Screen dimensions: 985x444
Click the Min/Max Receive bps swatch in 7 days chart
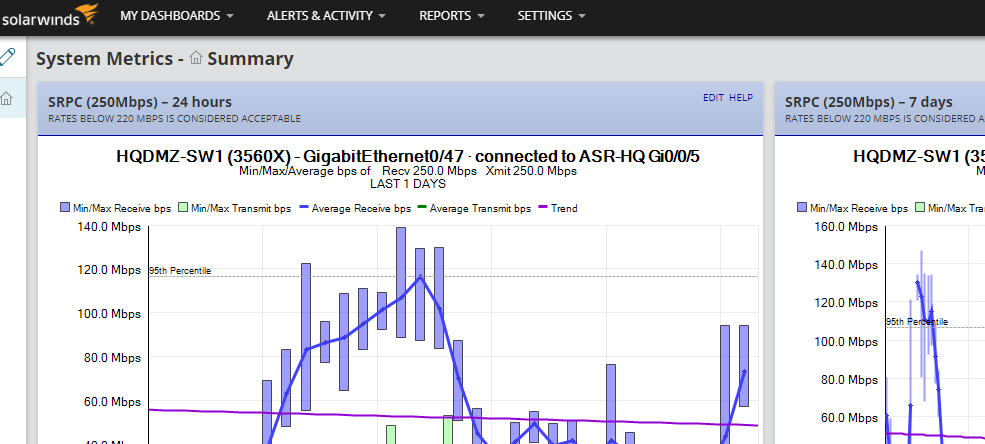pyautogui.click(x=802, y=208)
